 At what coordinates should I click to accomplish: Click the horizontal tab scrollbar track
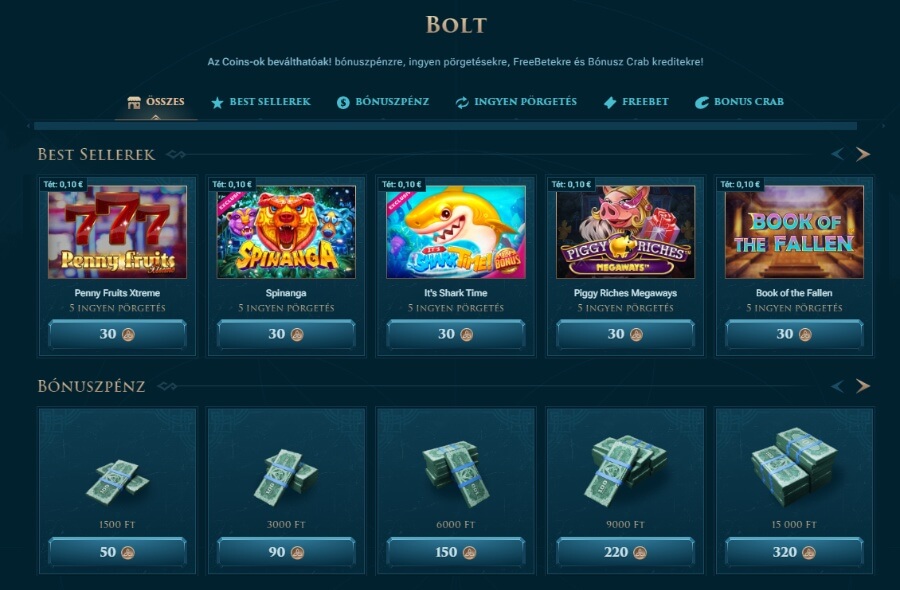point(445,126)
